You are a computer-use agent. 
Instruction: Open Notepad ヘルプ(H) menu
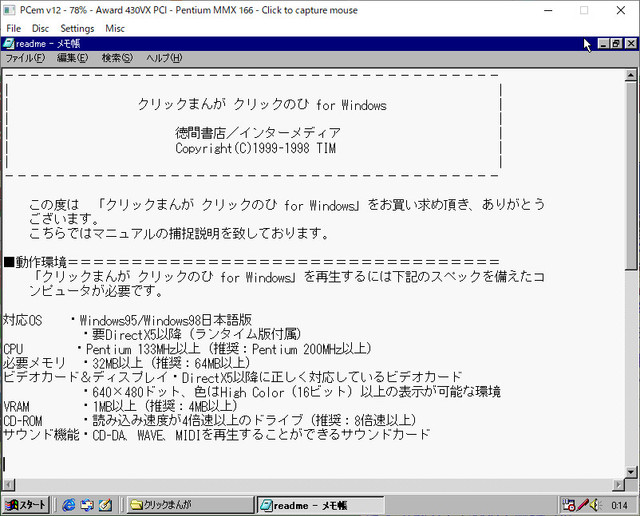(164, 58)
